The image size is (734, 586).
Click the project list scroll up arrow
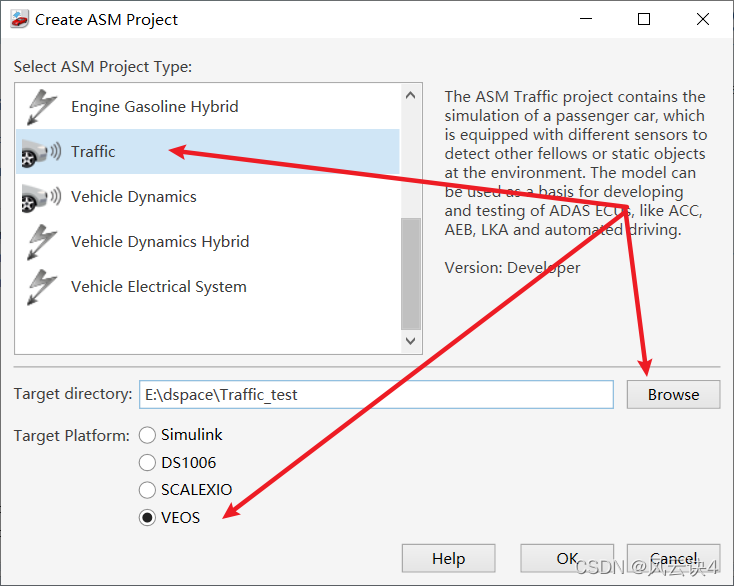[x=411, y=95]
